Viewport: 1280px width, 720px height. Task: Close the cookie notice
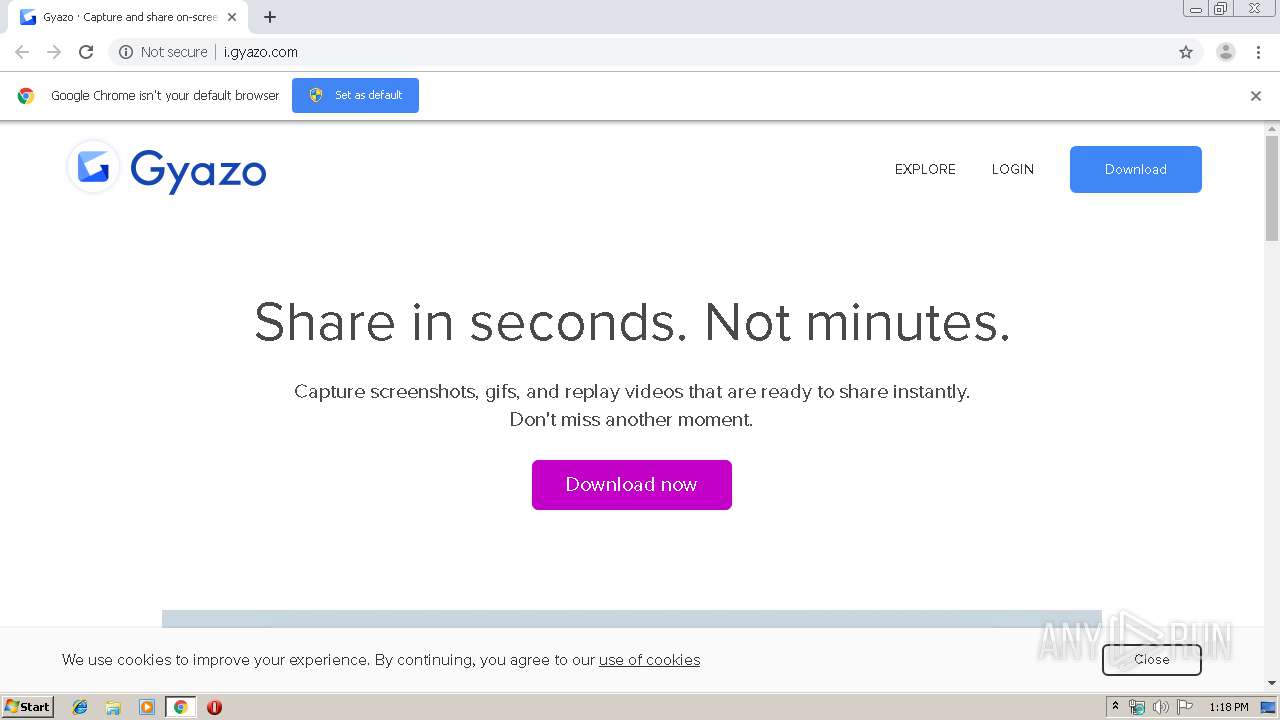(1152, 659)
